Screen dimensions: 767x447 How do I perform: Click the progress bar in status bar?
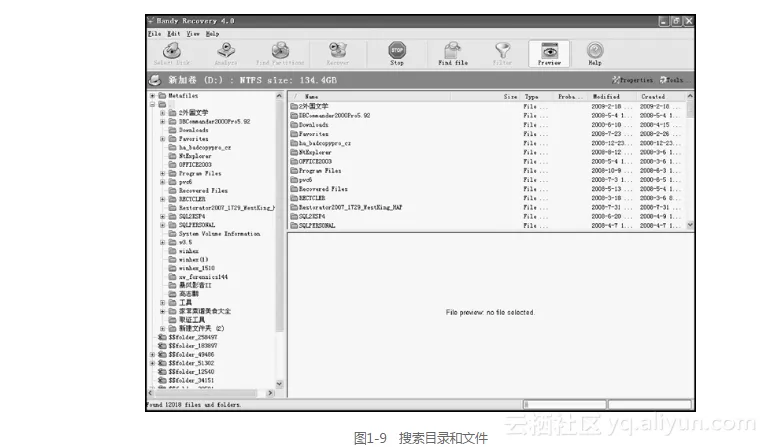(565, 404)
